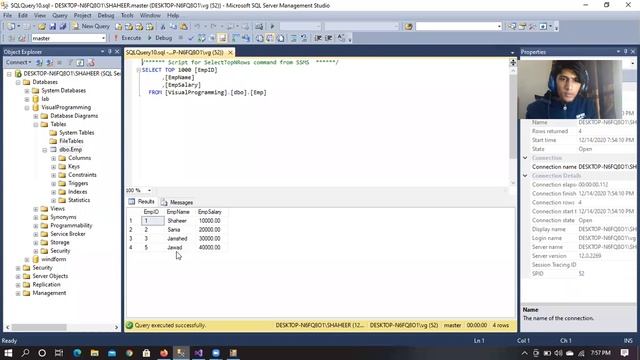
Task: Collapse the dbo.Emp table node
Action: [45, 150]
